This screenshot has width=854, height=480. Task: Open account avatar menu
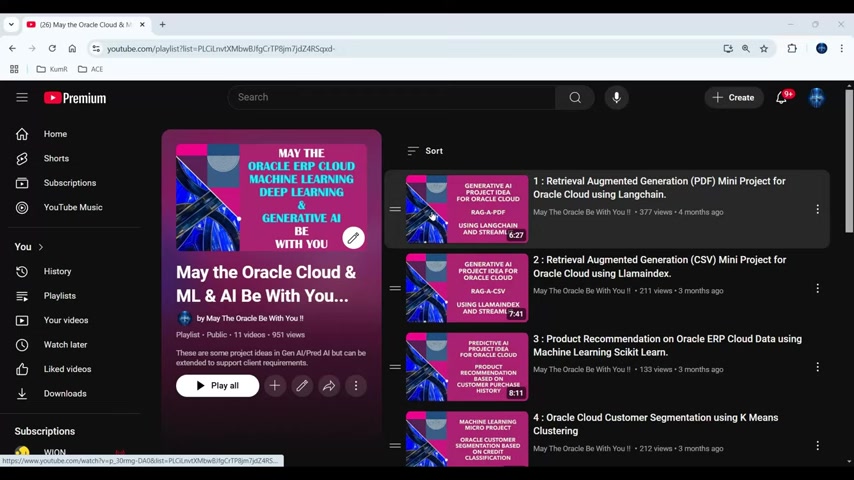tap(816, 98)
